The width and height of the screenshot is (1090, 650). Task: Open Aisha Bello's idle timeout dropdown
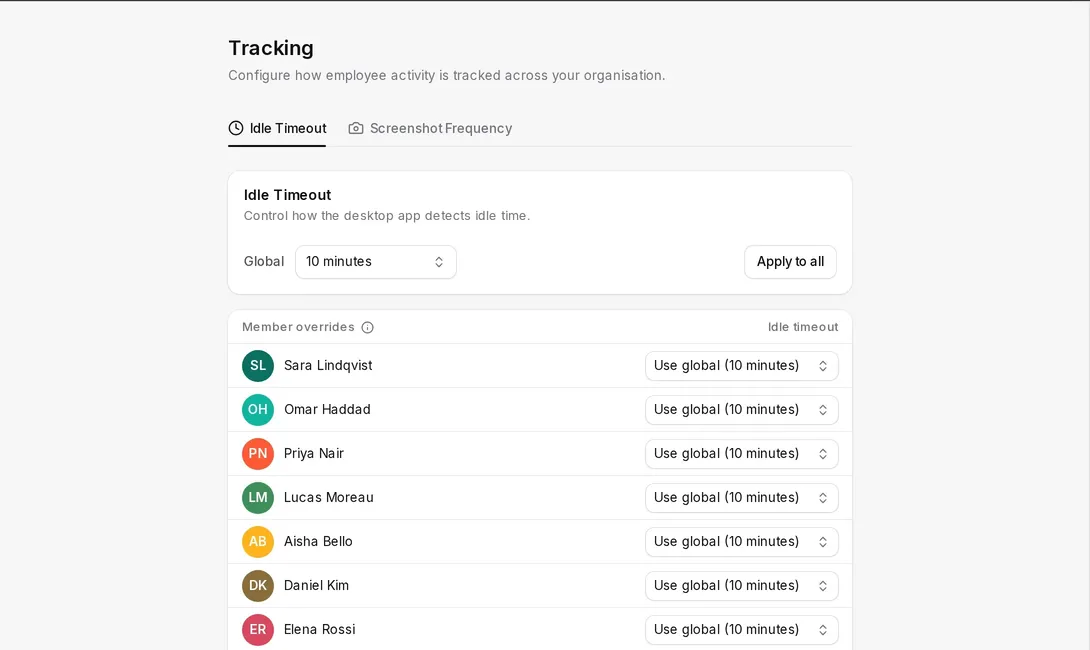click(742, 542)
